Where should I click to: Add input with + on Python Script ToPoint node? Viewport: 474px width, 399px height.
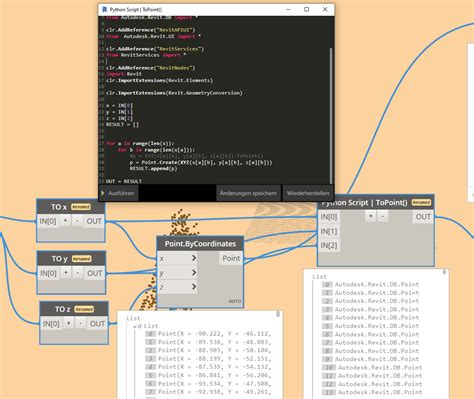[371, 216]
